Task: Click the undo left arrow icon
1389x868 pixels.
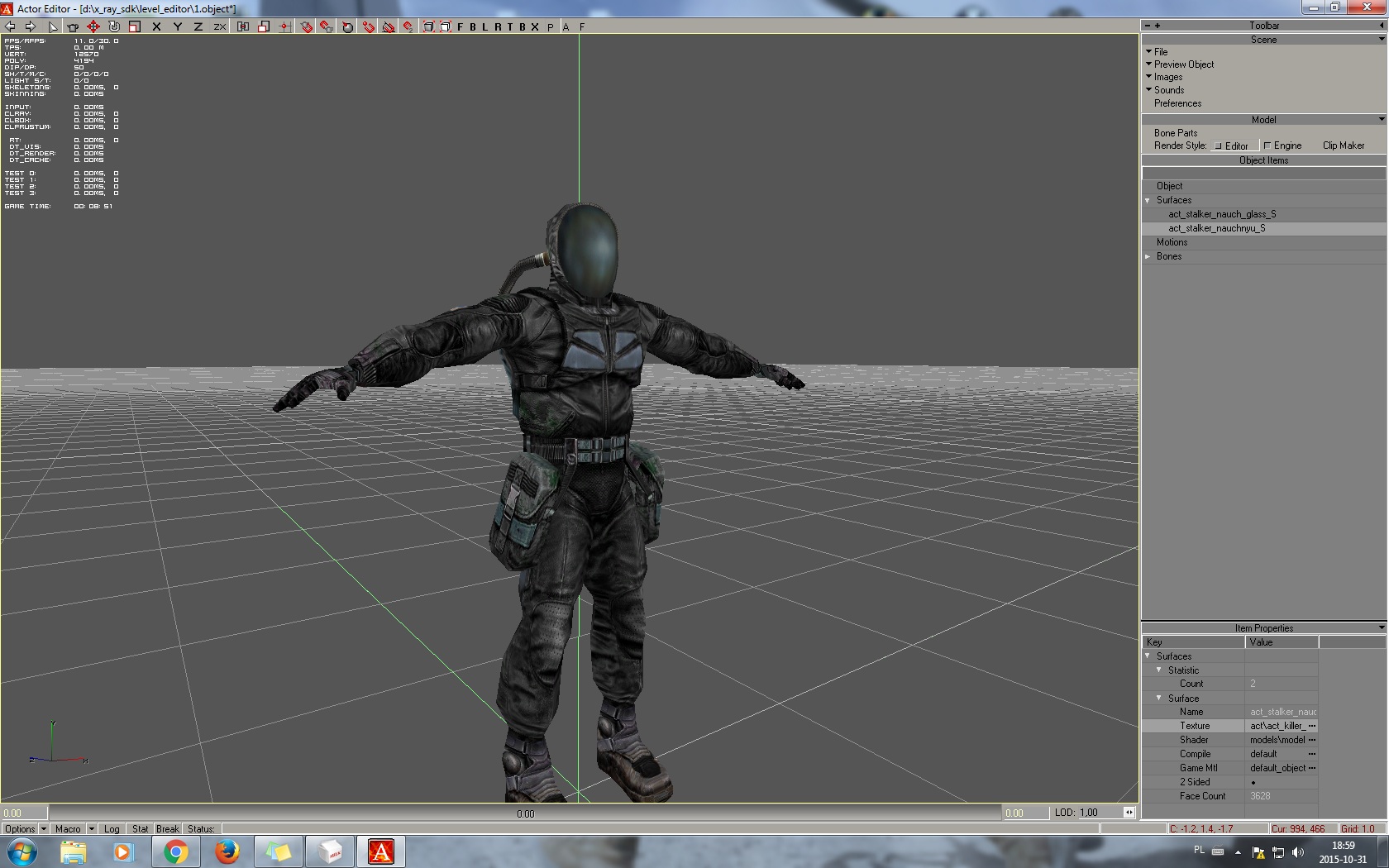Action: [10, 26]
